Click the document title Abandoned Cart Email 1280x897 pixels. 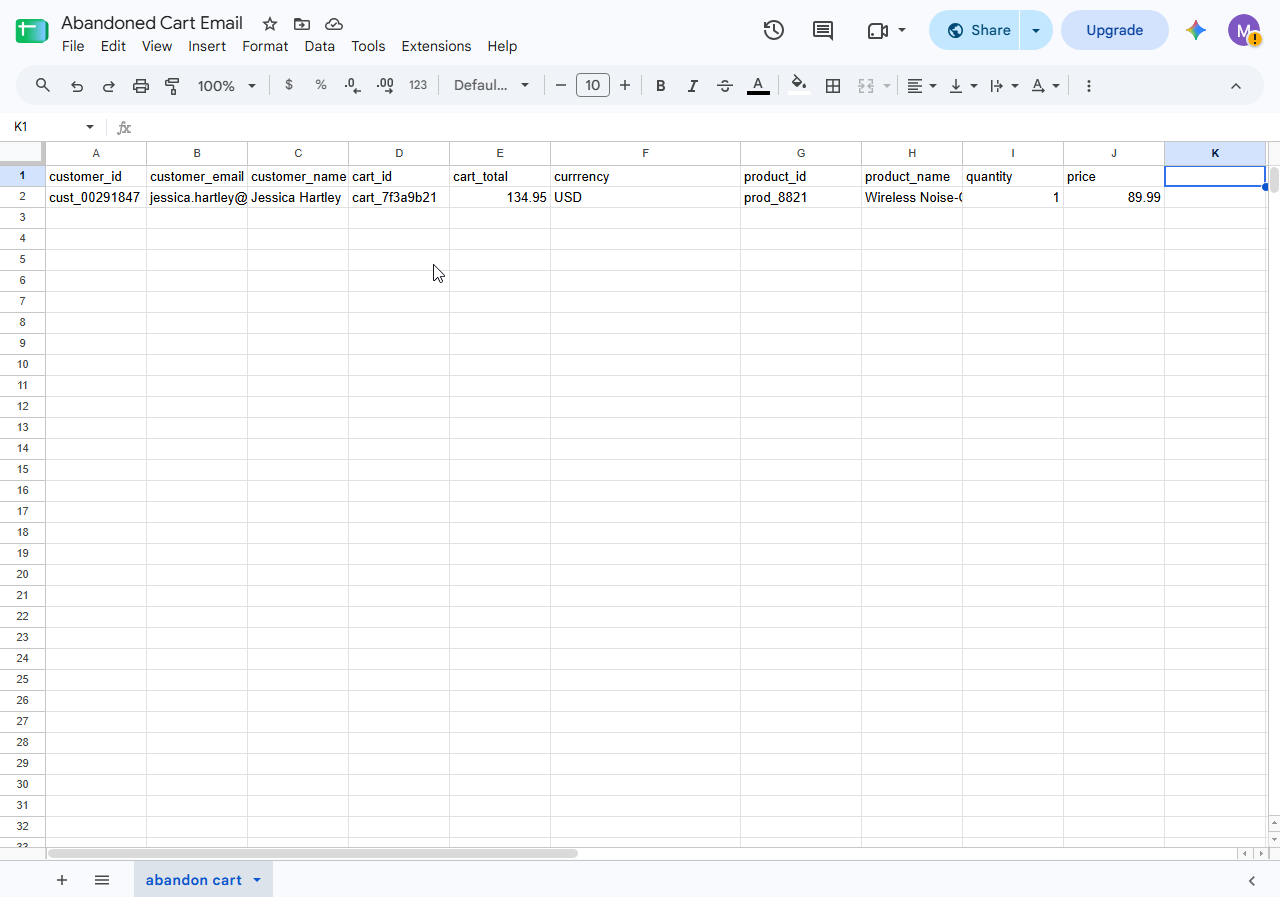pyautogui.click(x=152, y=23)
